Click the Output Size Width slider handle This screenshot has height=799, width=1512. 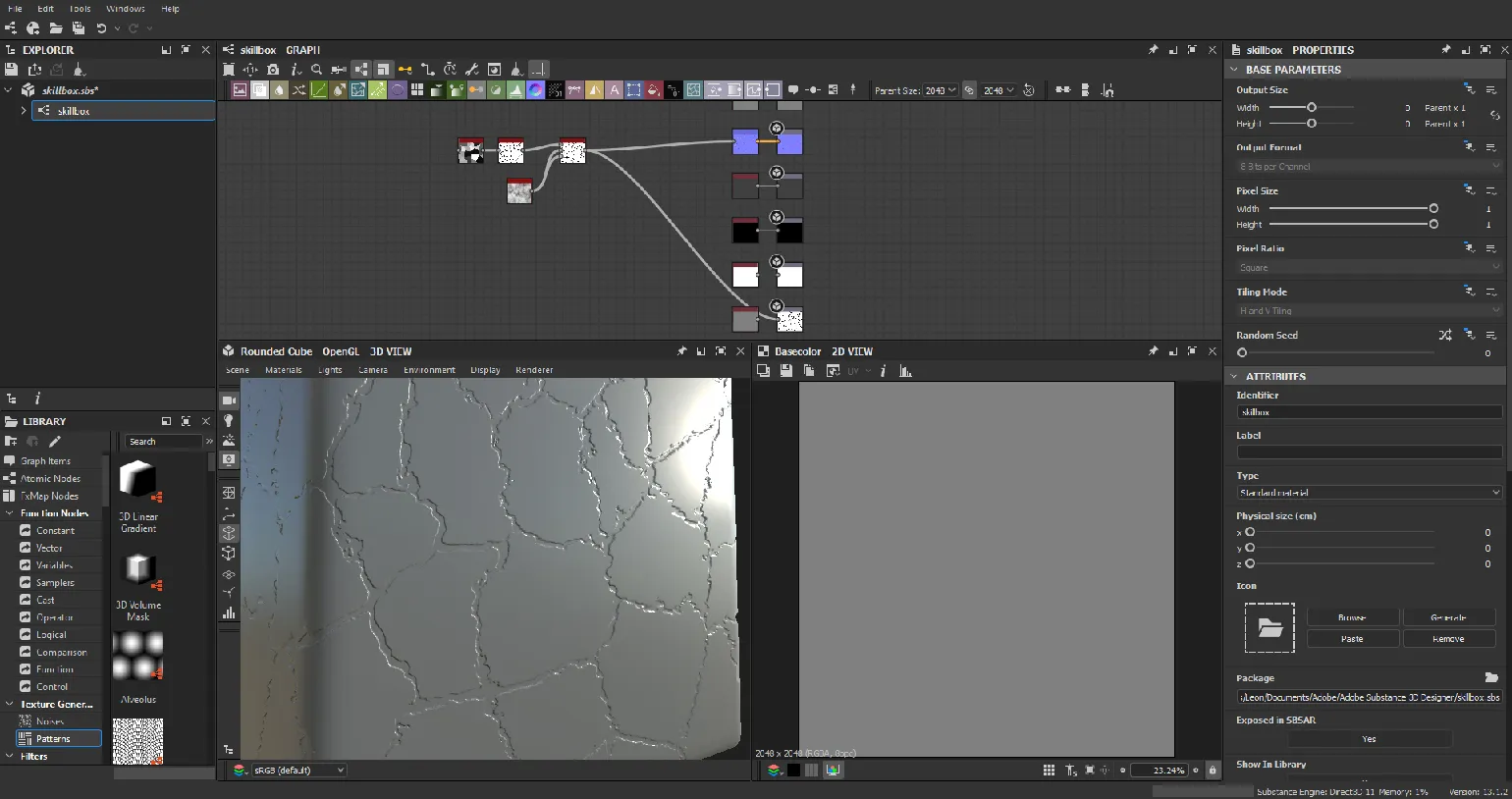click(1312, 107)
